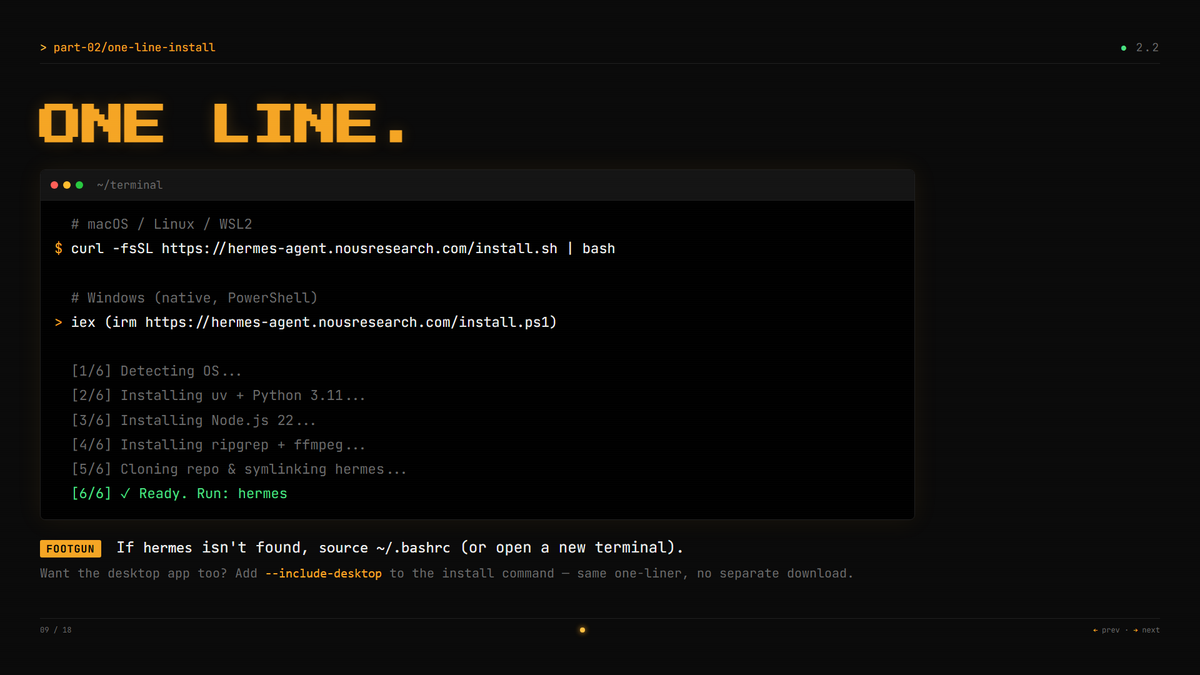The width and height of the screenshot is (1200, 675).
Task: Click the green Ready. Run: hermes line
Action: tap(179, 493)
